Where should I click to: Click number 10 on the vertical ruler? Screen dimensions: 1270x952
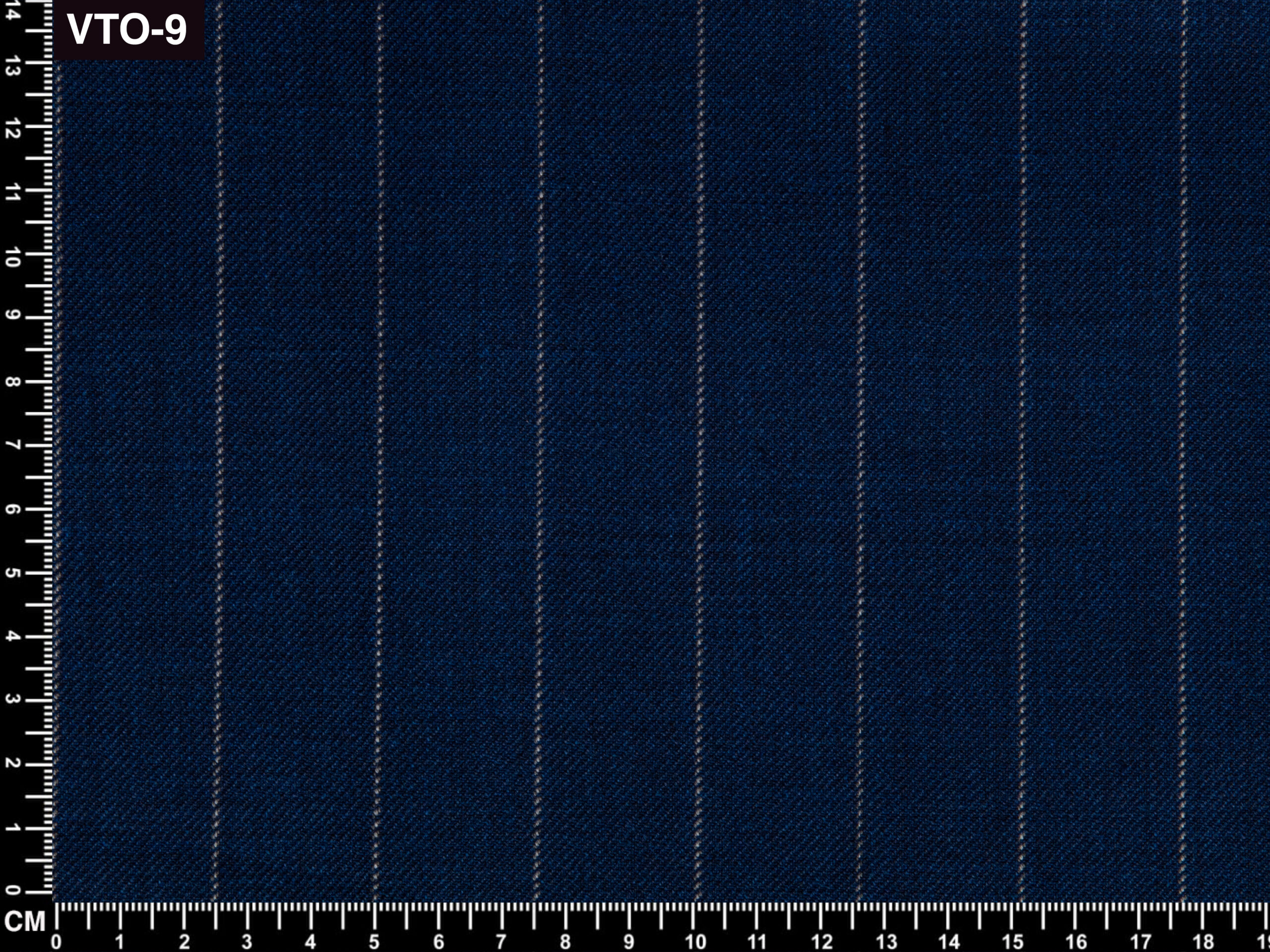point(12,258)
